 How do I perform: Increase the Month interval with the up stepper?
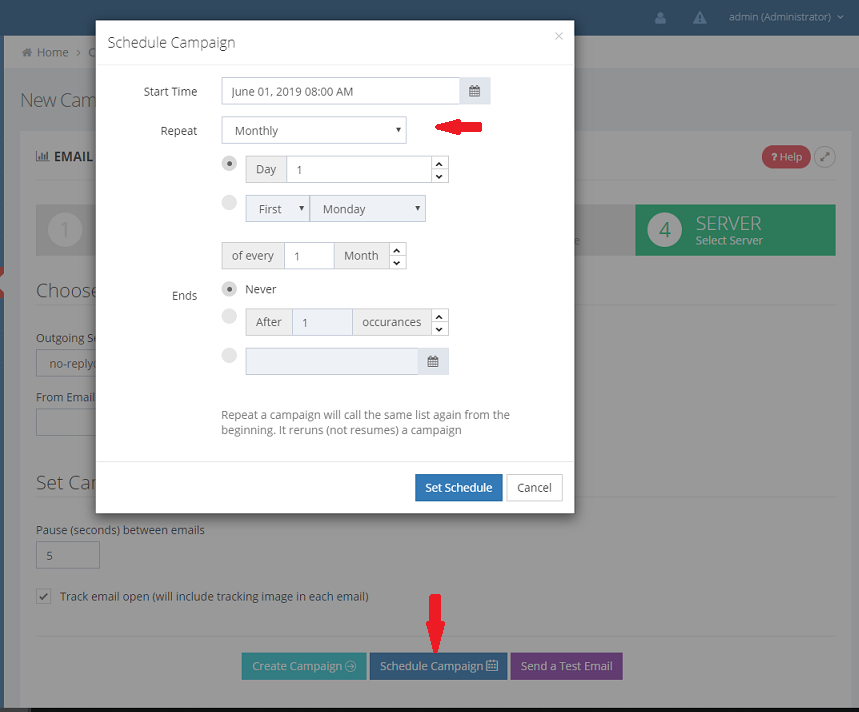coord(397,250)
